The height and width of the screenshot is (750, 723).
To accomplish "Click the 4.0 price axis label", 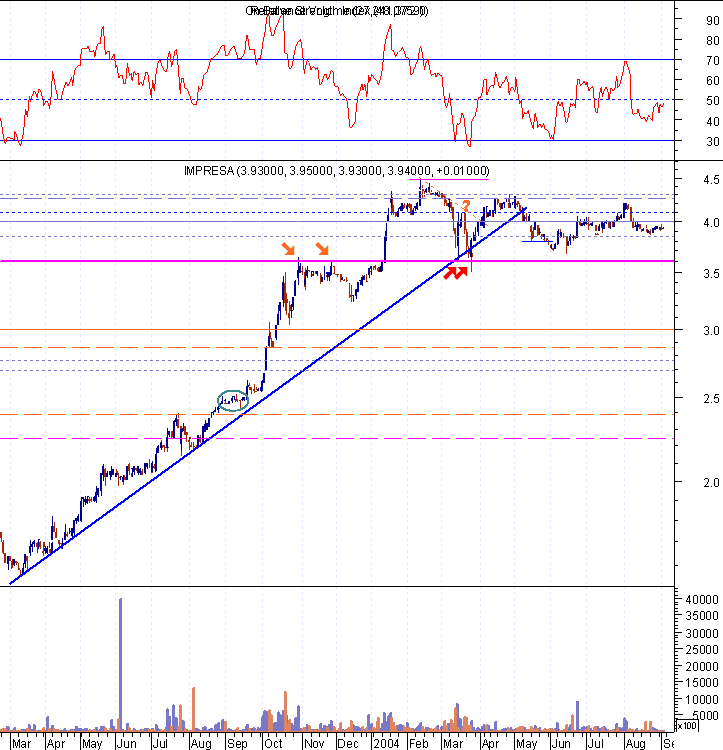I will coord(711,223).
